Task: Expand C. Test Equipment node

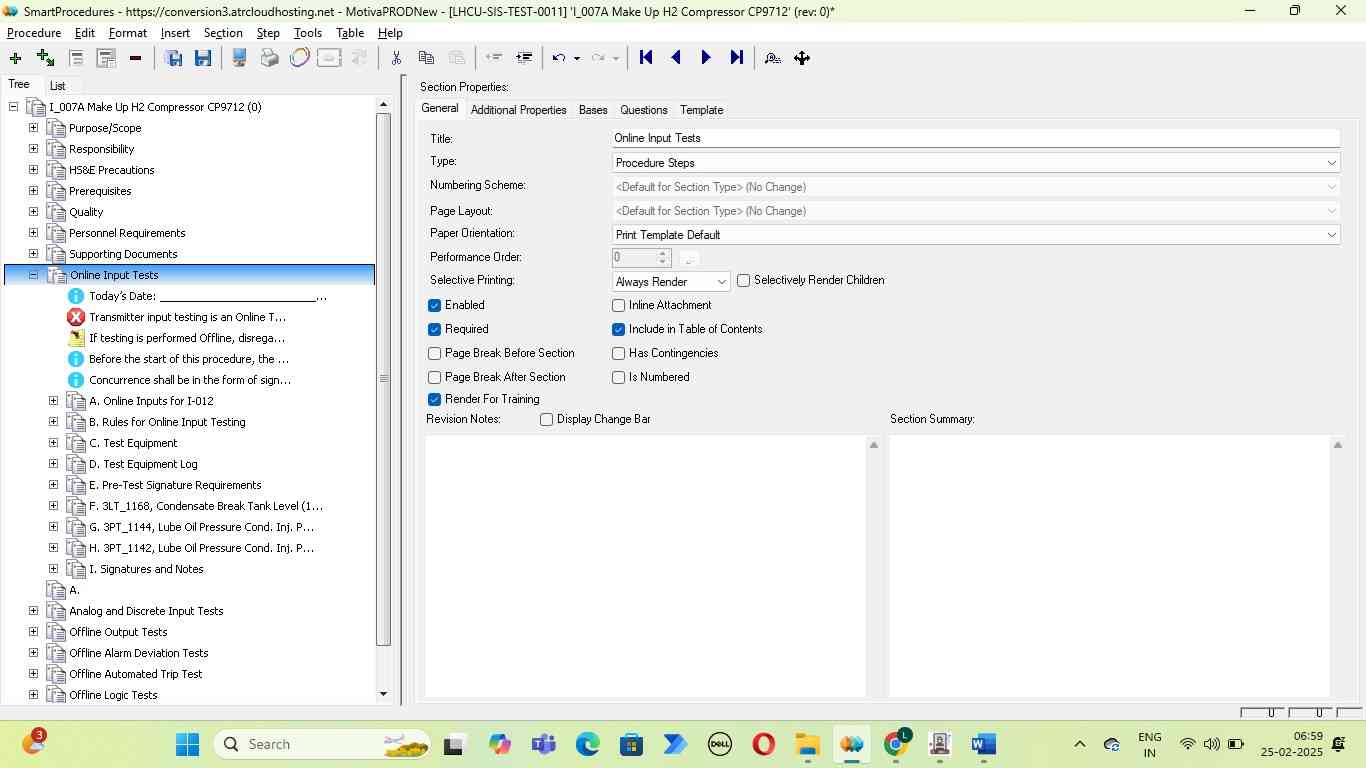Action: [54, 443]
